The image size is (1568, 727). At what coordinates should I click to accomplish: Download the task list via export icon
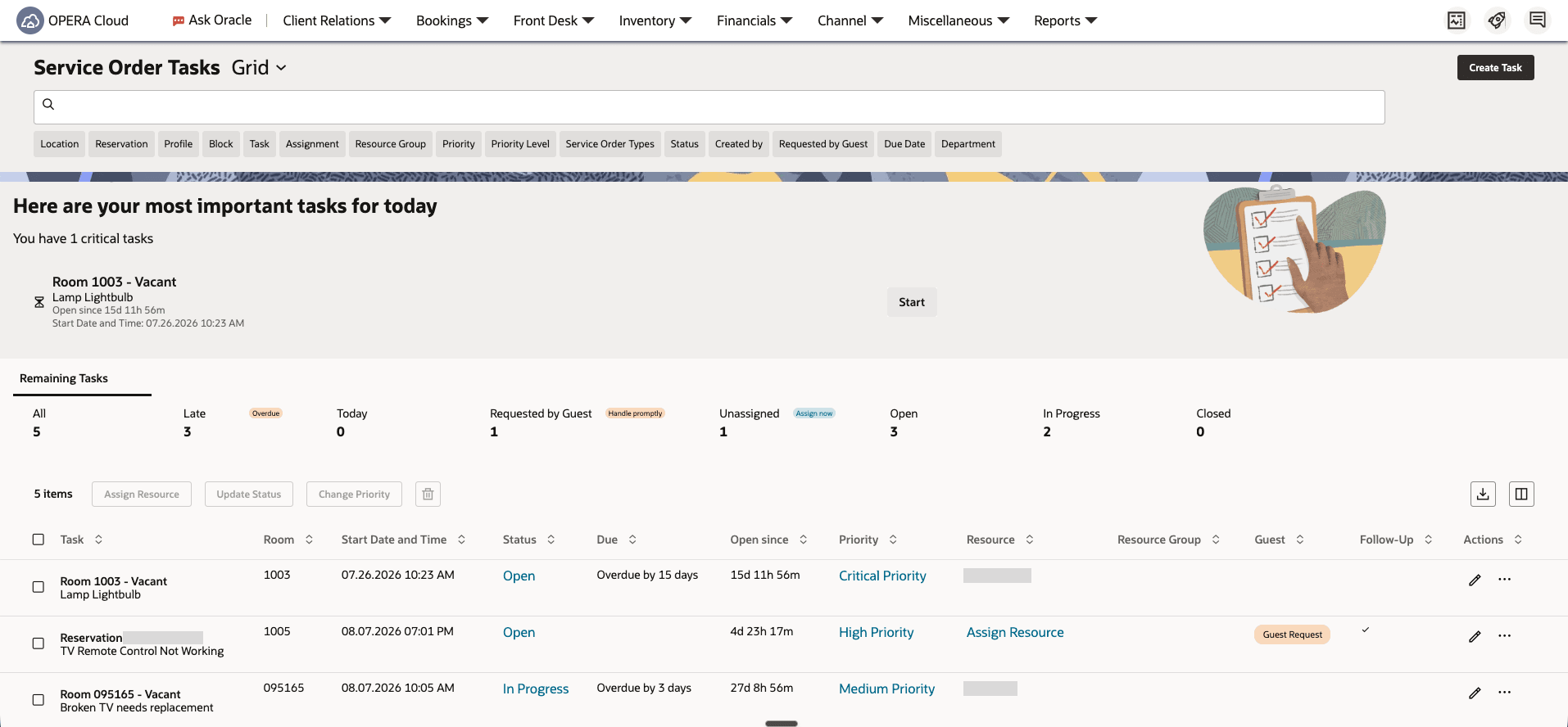[1483, 494]
